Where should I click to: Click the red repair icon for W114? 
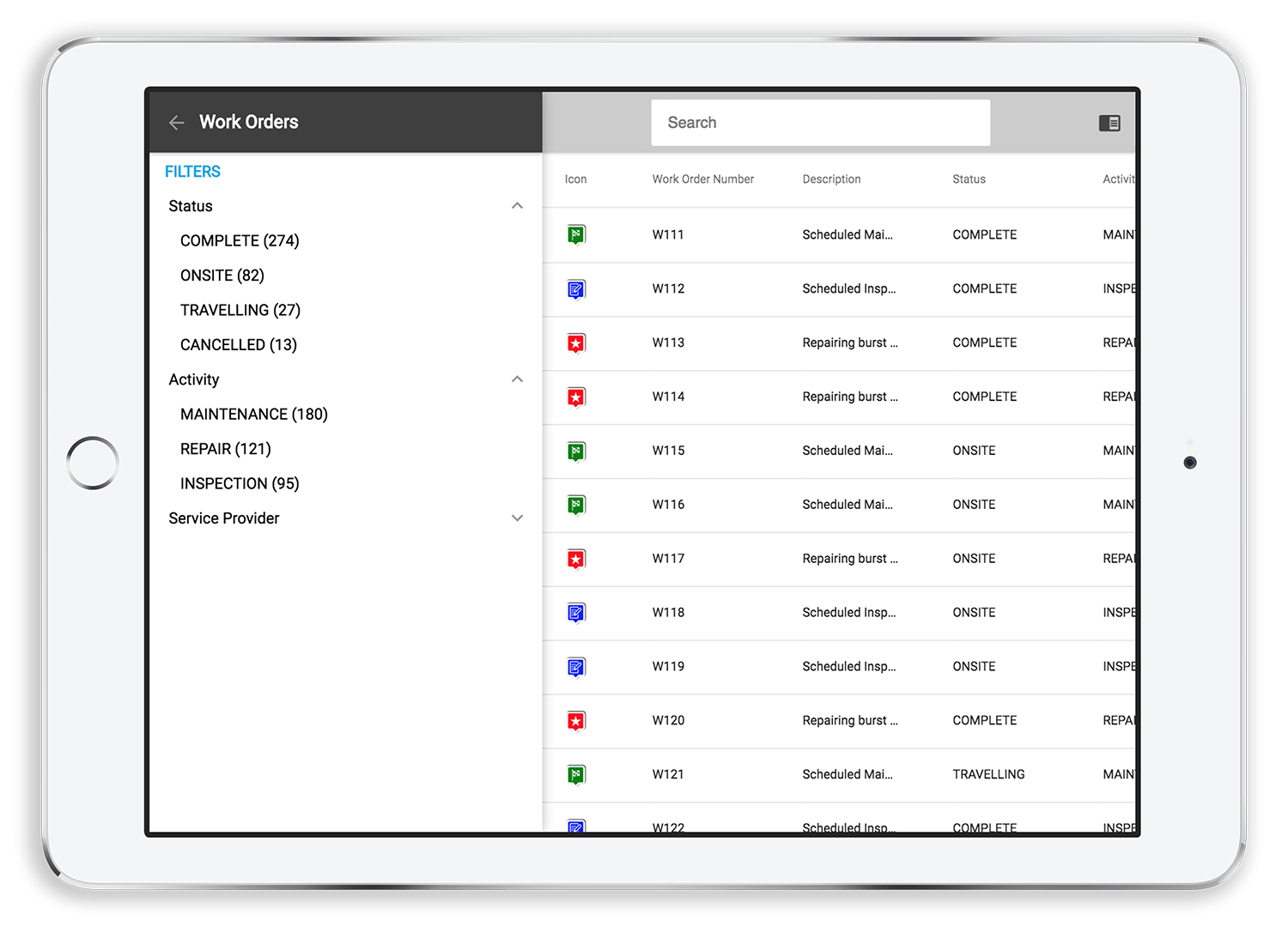576,397
